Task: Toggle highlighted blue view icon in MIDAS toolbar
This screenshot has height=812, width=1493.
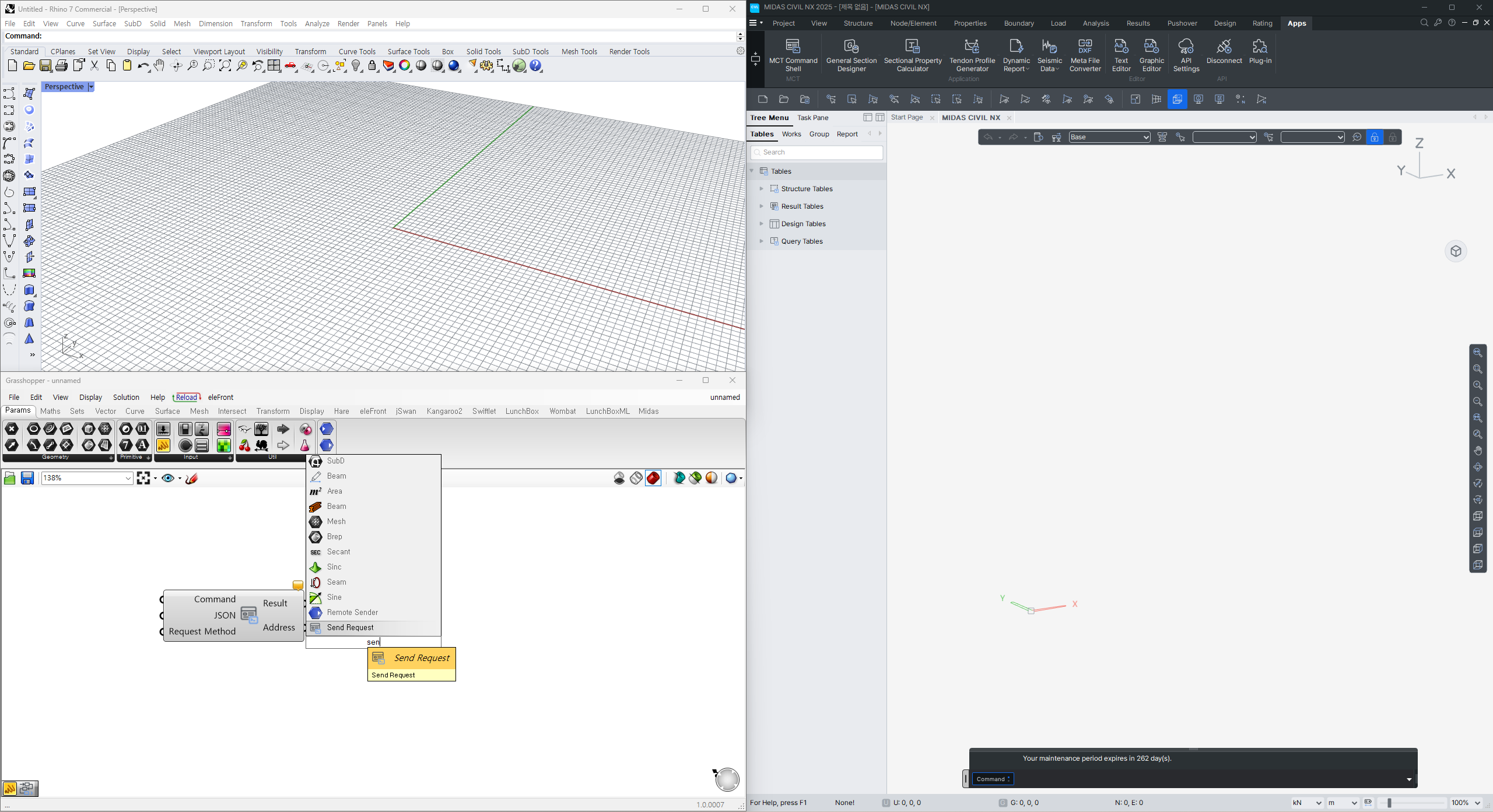Action: coord(1177,99)
